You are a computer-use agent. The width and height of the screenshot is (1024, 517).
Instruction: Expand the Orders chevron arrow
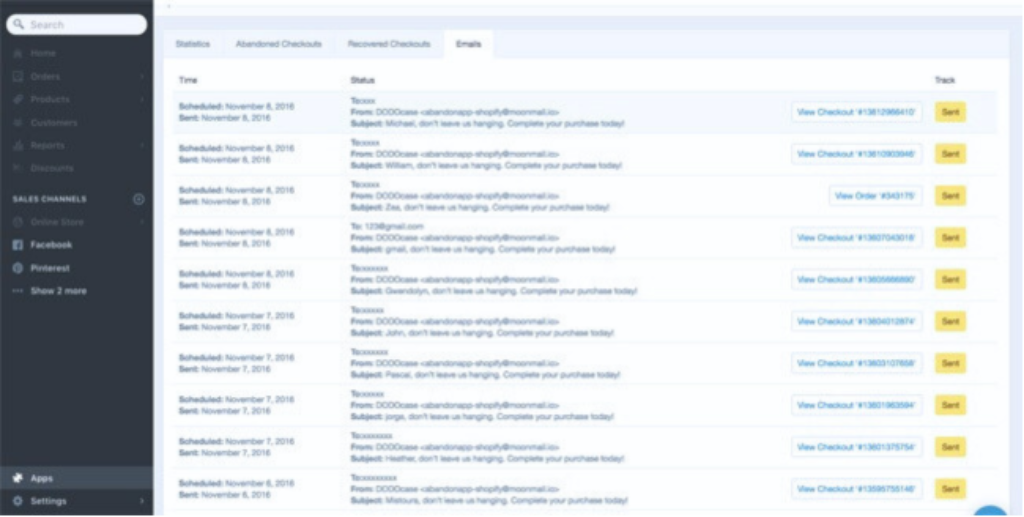pyautogui.click(x=142, y=76)
